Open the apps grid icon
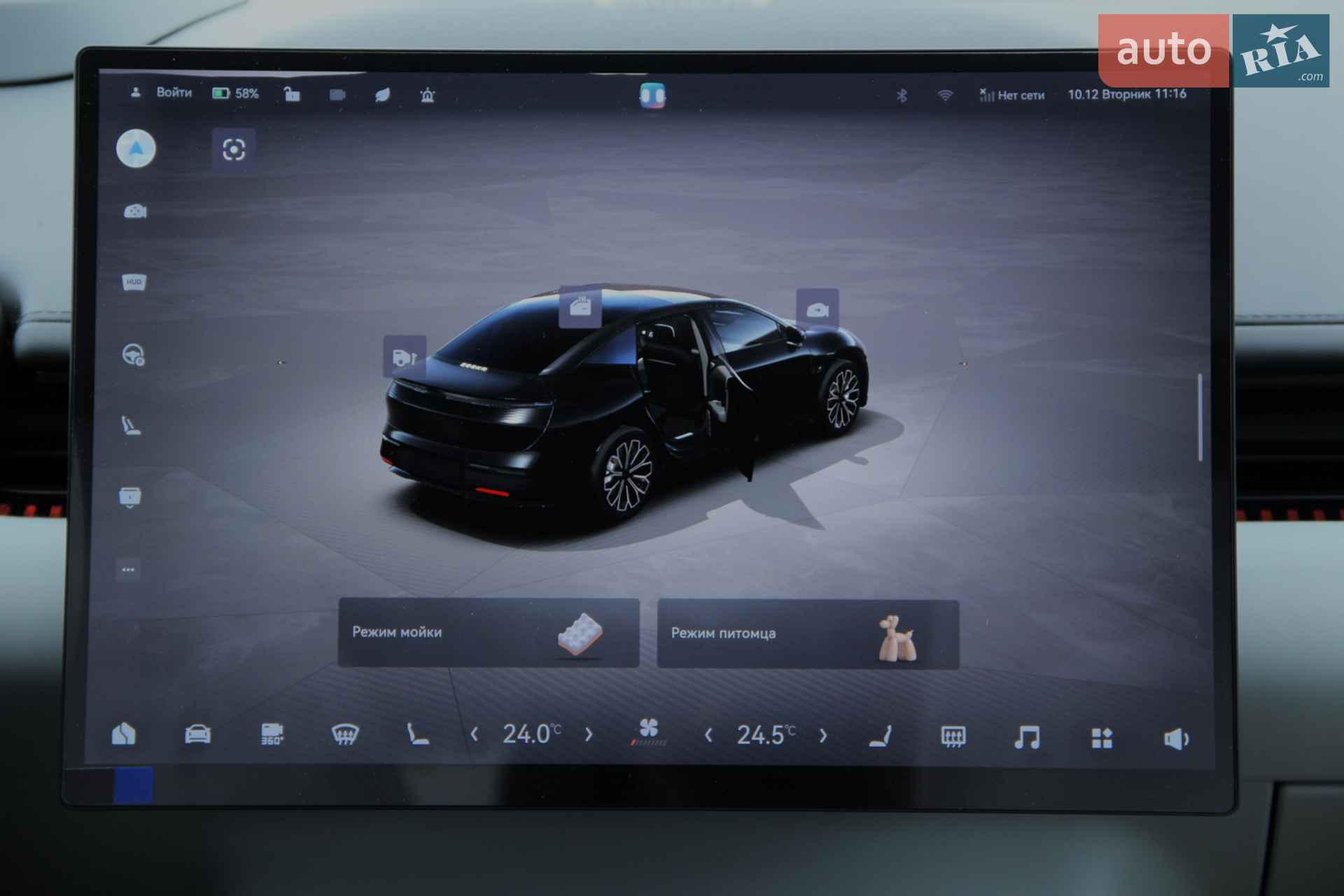The width and height of the screenshot is (1344, 896). click(x=1102, y=738)
